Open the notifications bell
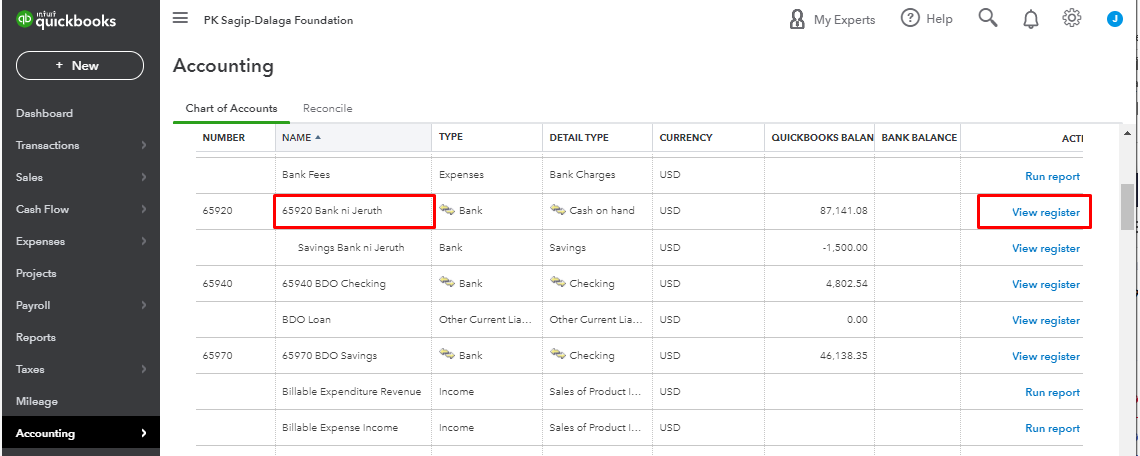Screen dimensions: 1140x456 coord(1031,19)
